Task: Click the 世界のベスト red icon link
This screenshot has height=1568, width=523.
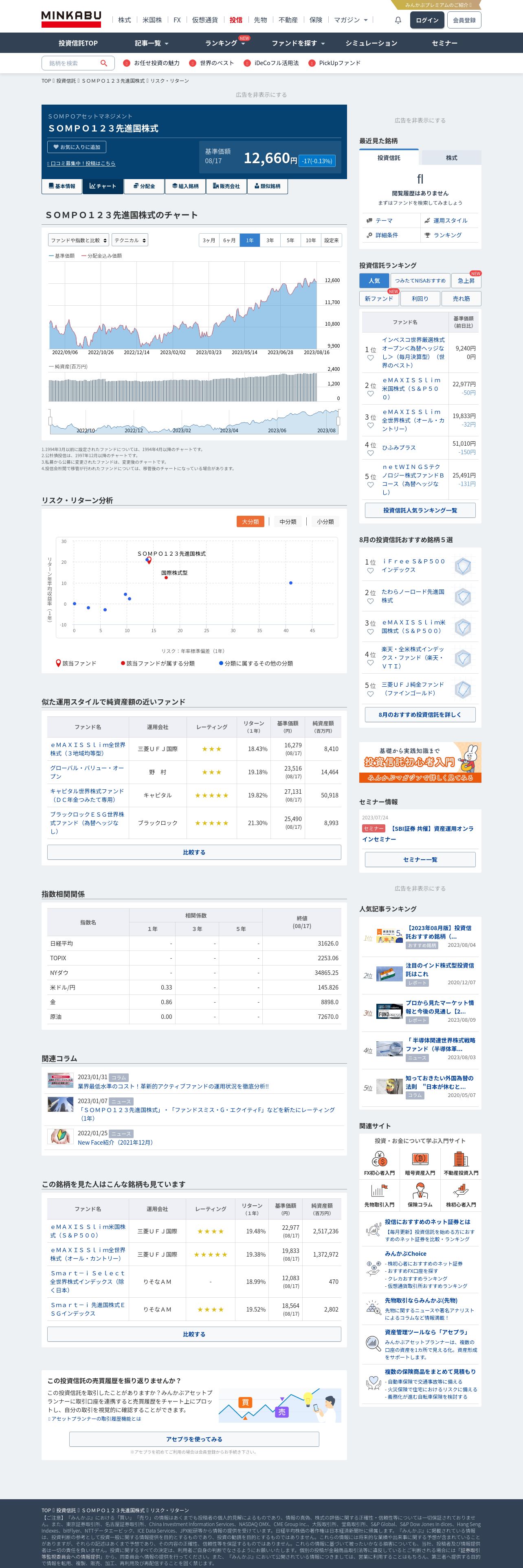Action: [x=192, y=63]
